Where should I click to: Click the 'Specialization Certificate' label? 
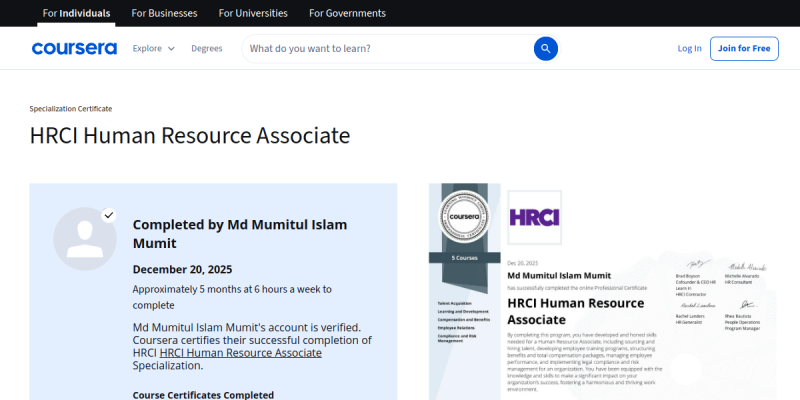(70, 109)
